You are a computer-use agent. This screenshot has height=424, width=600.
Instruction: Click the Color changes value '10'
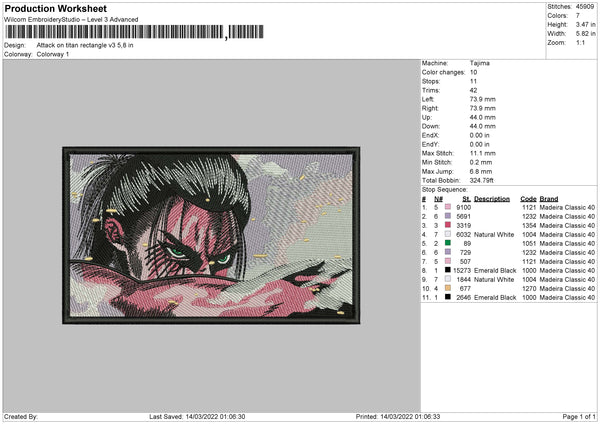point(473,72)
